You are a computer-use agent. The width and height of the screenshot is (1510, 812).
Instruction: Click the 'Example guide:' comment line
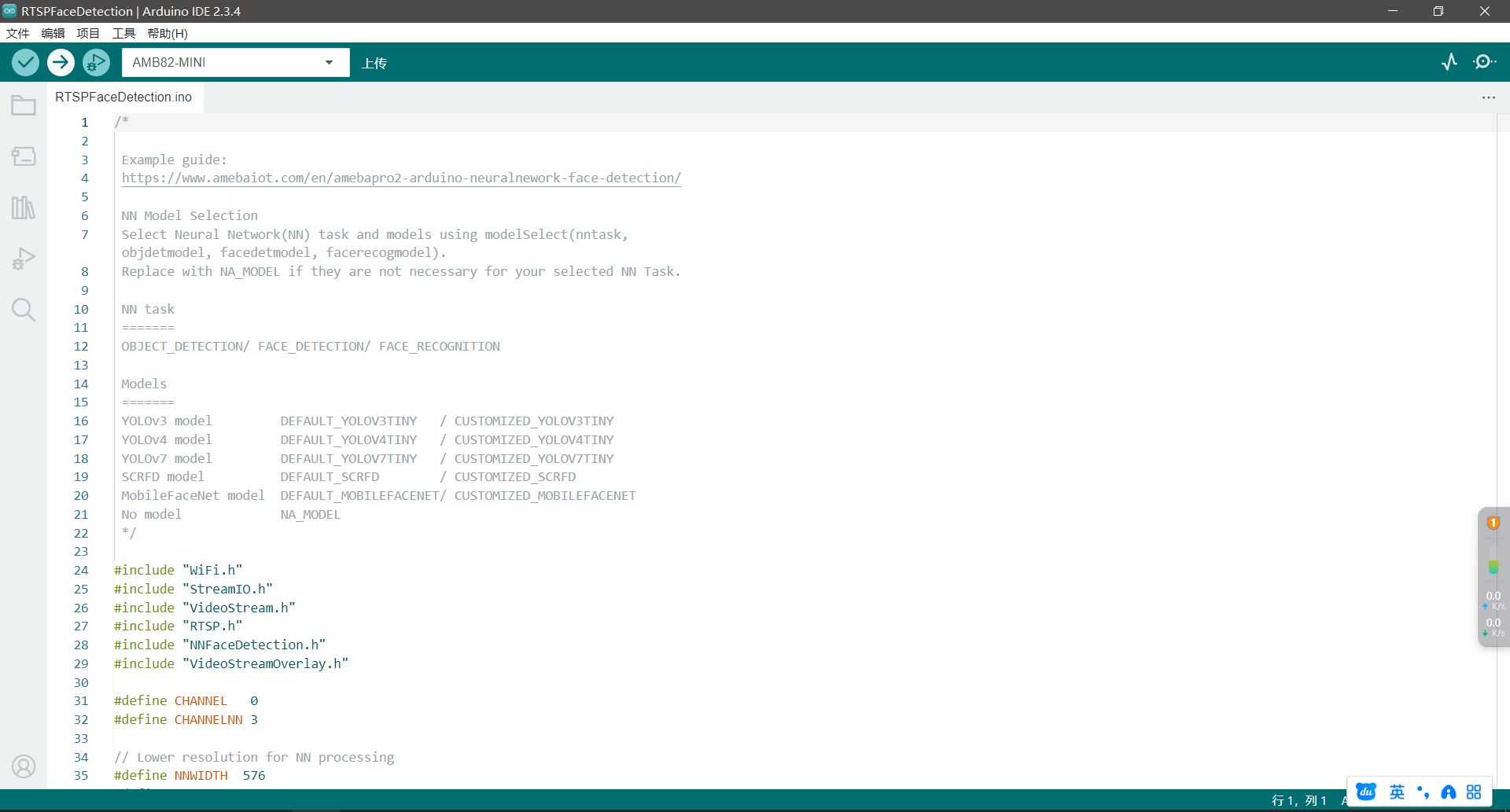pyautogui.click(x=174, y=160)
